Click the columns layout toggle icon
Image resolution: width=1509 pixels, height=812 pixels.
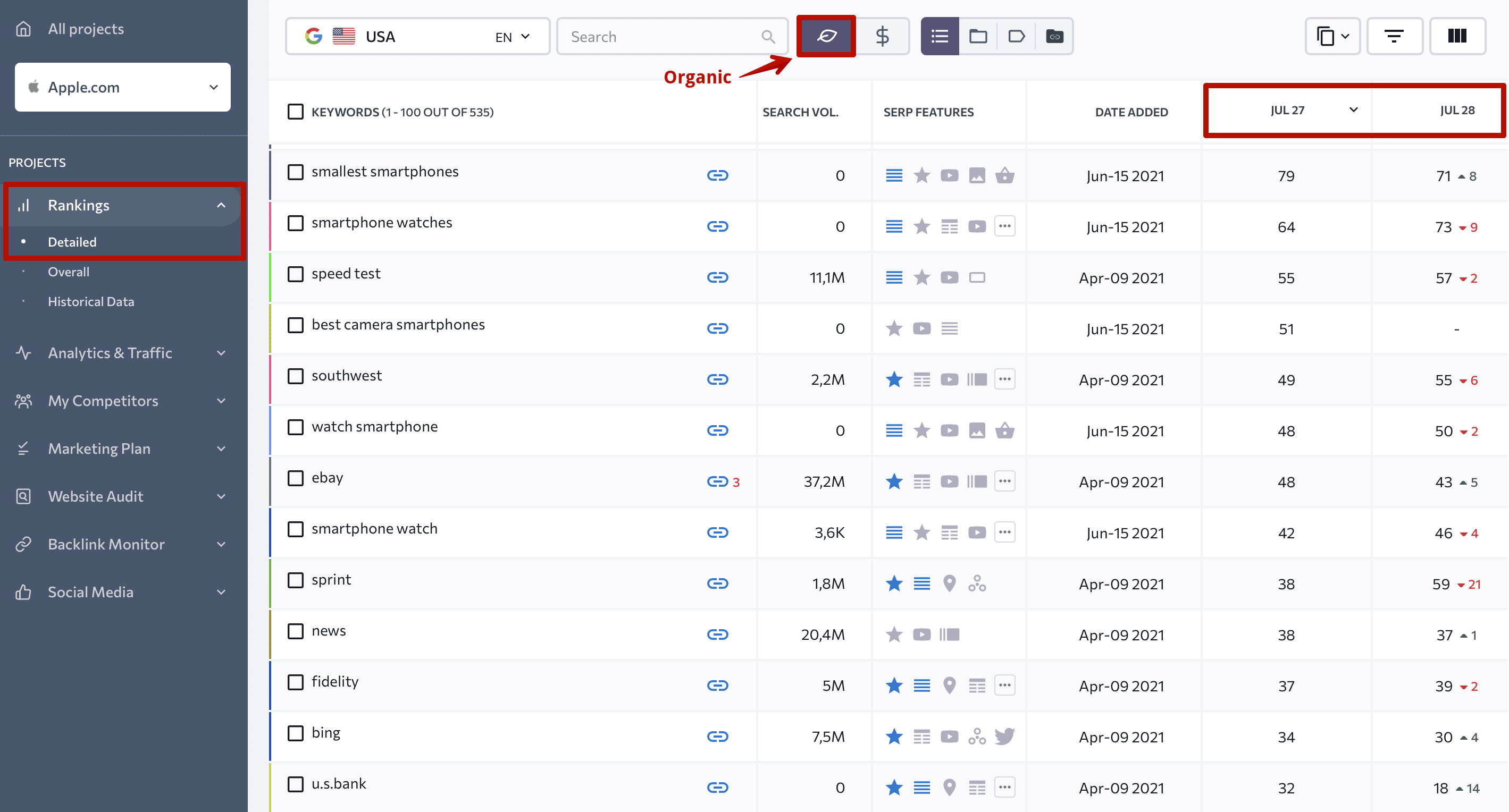click(x=1458, y=36)
